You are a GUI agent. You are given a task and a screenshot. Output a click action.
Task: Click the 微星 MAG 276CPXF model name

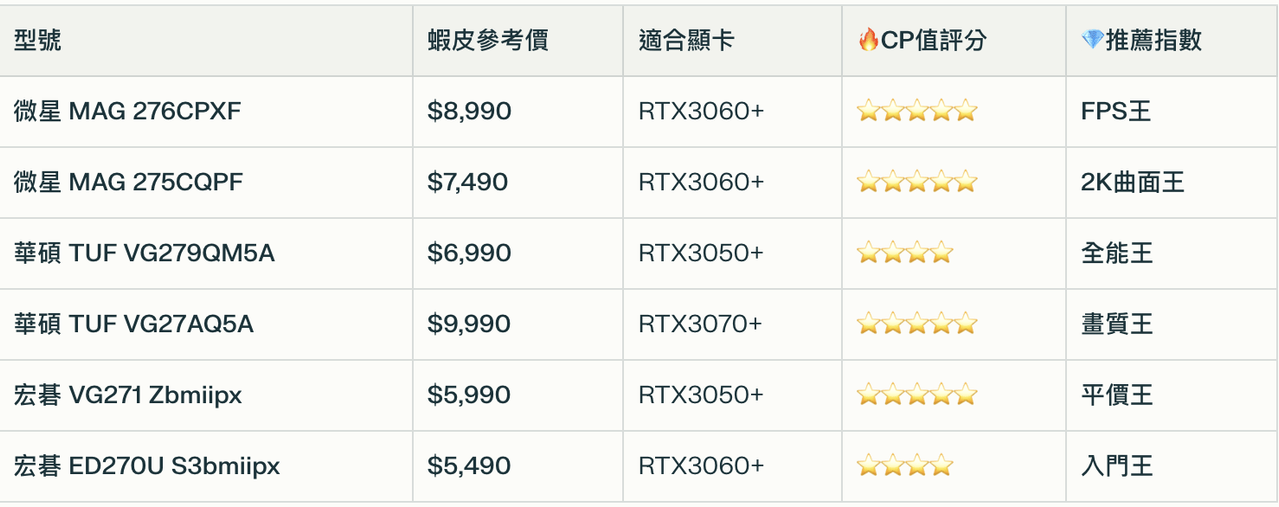[128, 111]
